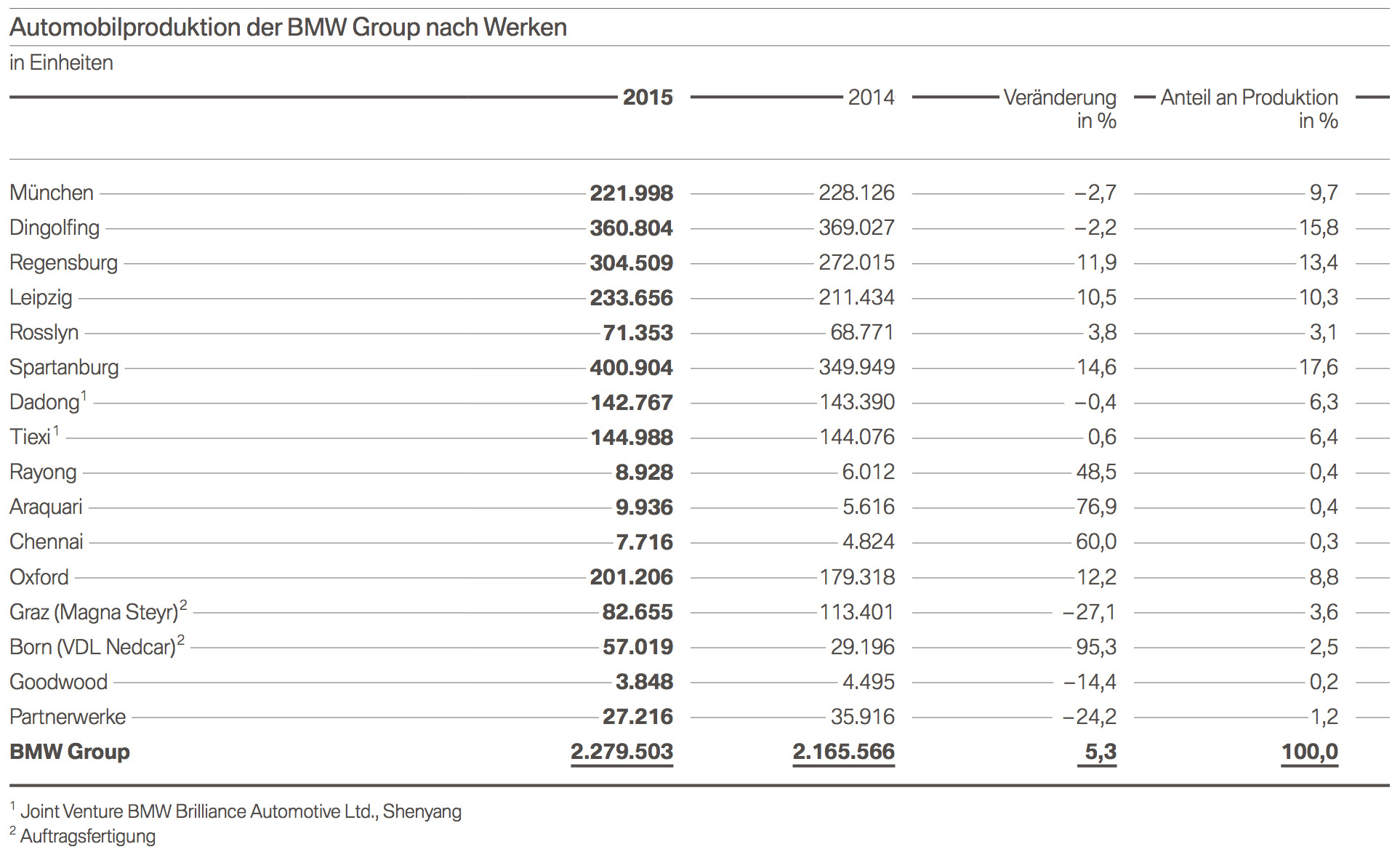This screenshot has width=1400, height=852.
Task: Click the Araquari row label
Action: (x=46, y=507)
